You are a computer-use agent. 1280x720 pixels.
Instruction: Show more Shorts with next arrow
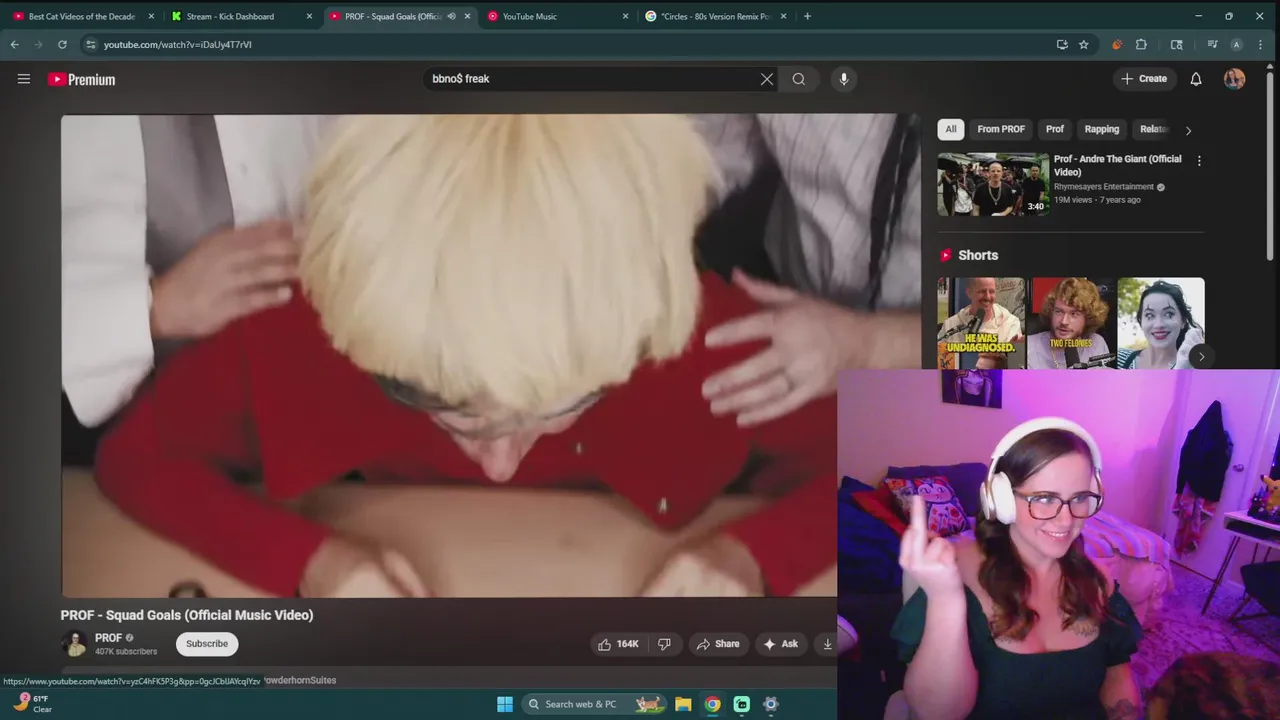coord(1201,356)
